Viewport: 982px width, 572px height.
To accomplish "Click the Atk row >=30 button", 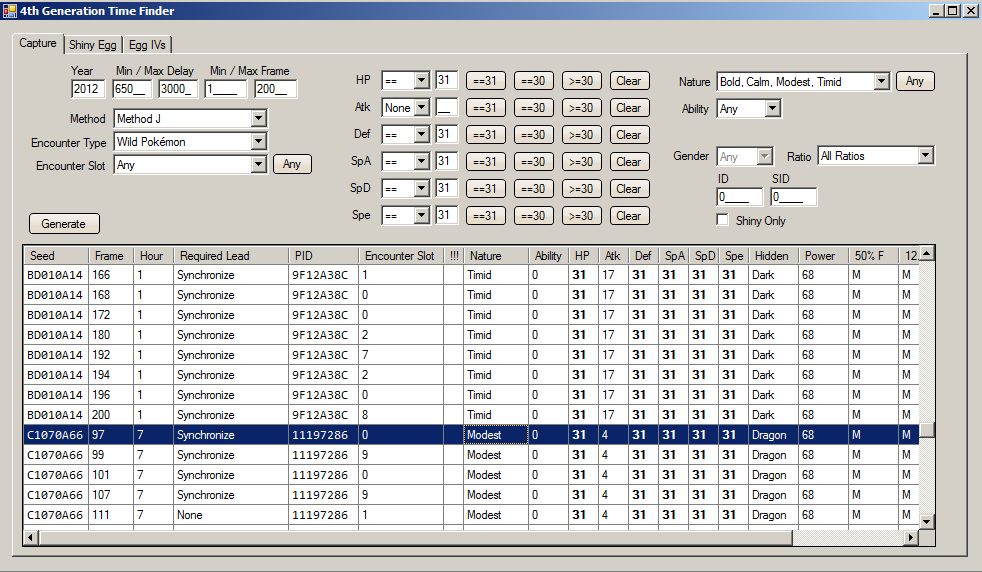I will (x=581, y=108).
